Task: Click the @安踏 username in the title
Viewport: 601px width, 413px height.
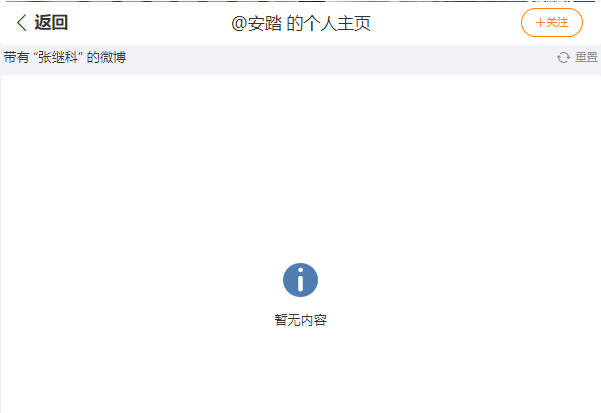Action: [x=257, y=23]
